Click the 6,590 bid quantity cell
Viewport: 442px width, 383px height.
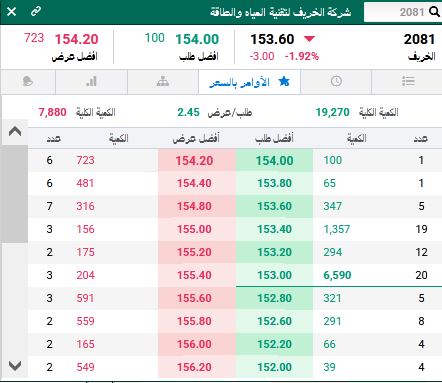coord(337,275)
